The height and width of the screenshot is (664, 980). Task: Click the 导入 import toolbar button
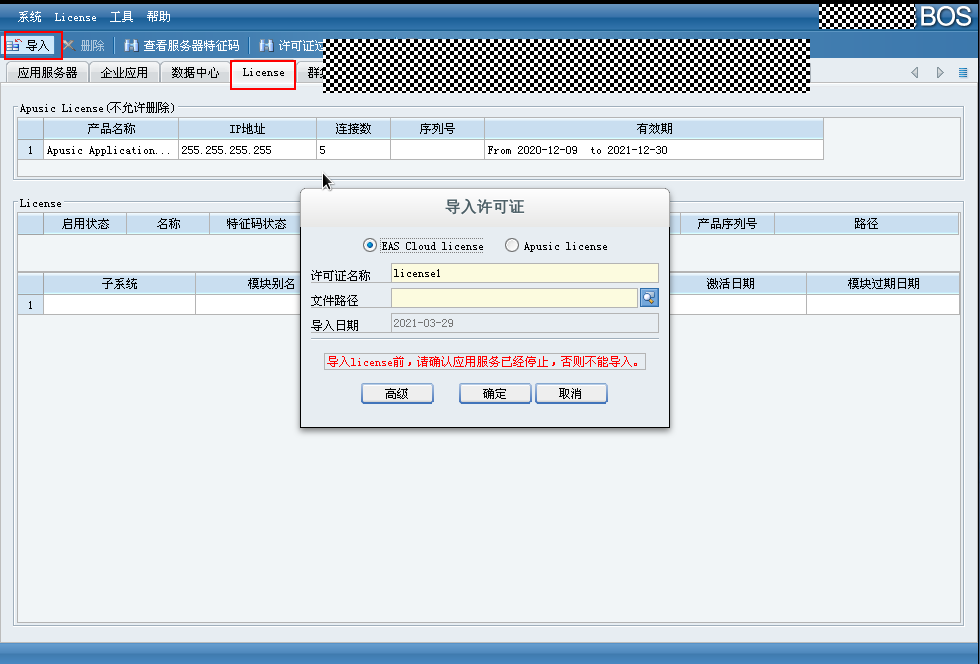point(29,46)
